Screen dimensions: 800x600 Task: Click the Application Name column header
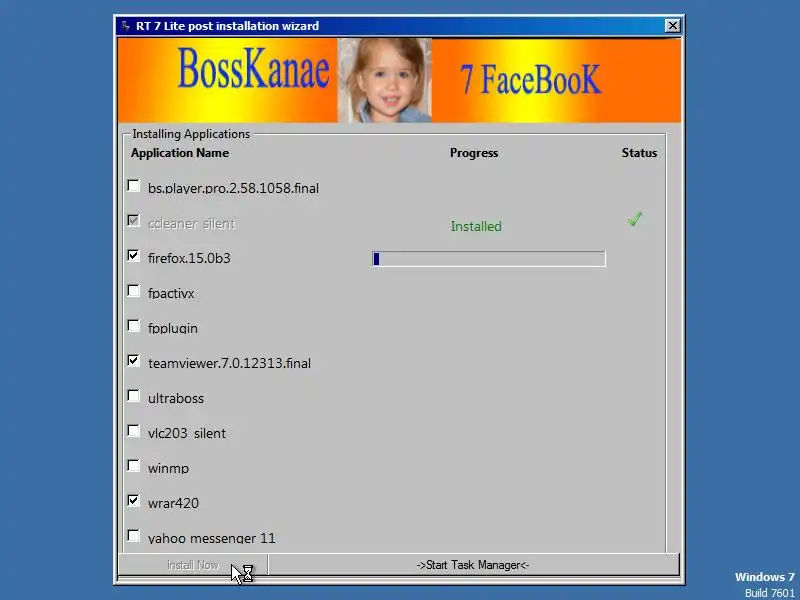(x=180, y=153)
